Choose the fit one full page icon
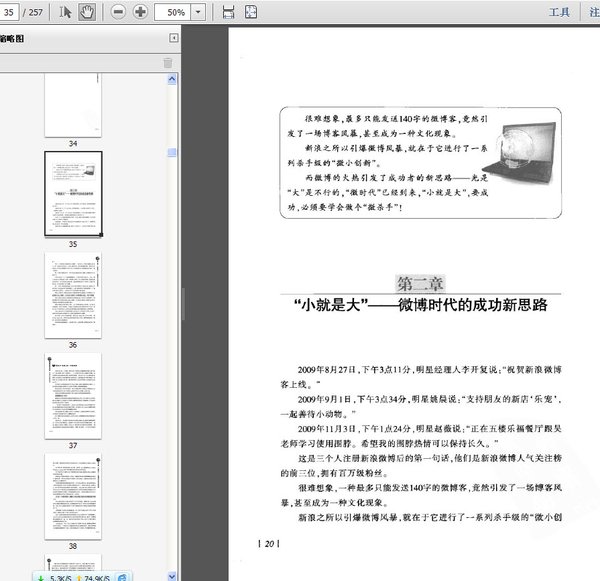Screen dimensions: 600x581 [x=251, y=12]
